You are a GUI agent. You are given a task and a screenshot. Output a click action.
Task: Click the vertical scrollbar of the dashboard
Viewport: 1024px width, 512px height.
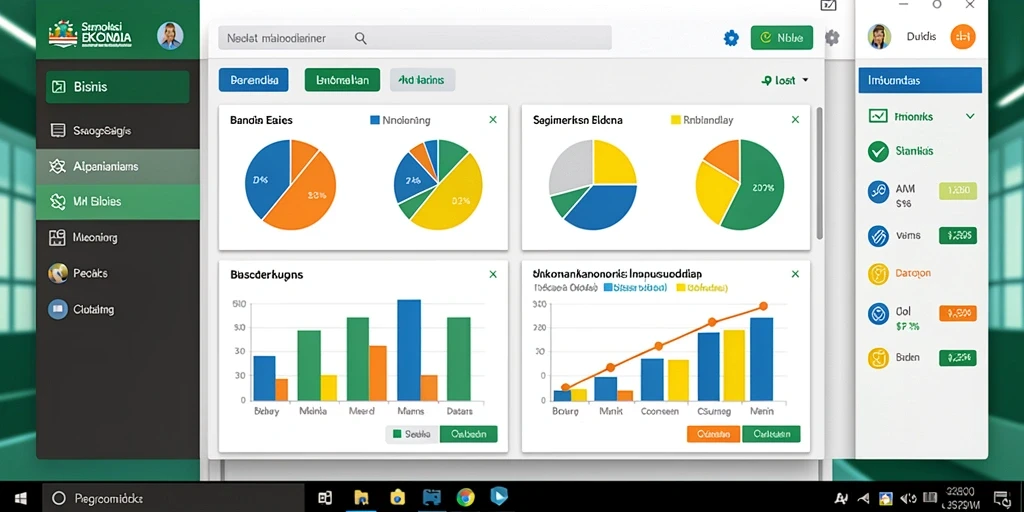pos(820,174)
